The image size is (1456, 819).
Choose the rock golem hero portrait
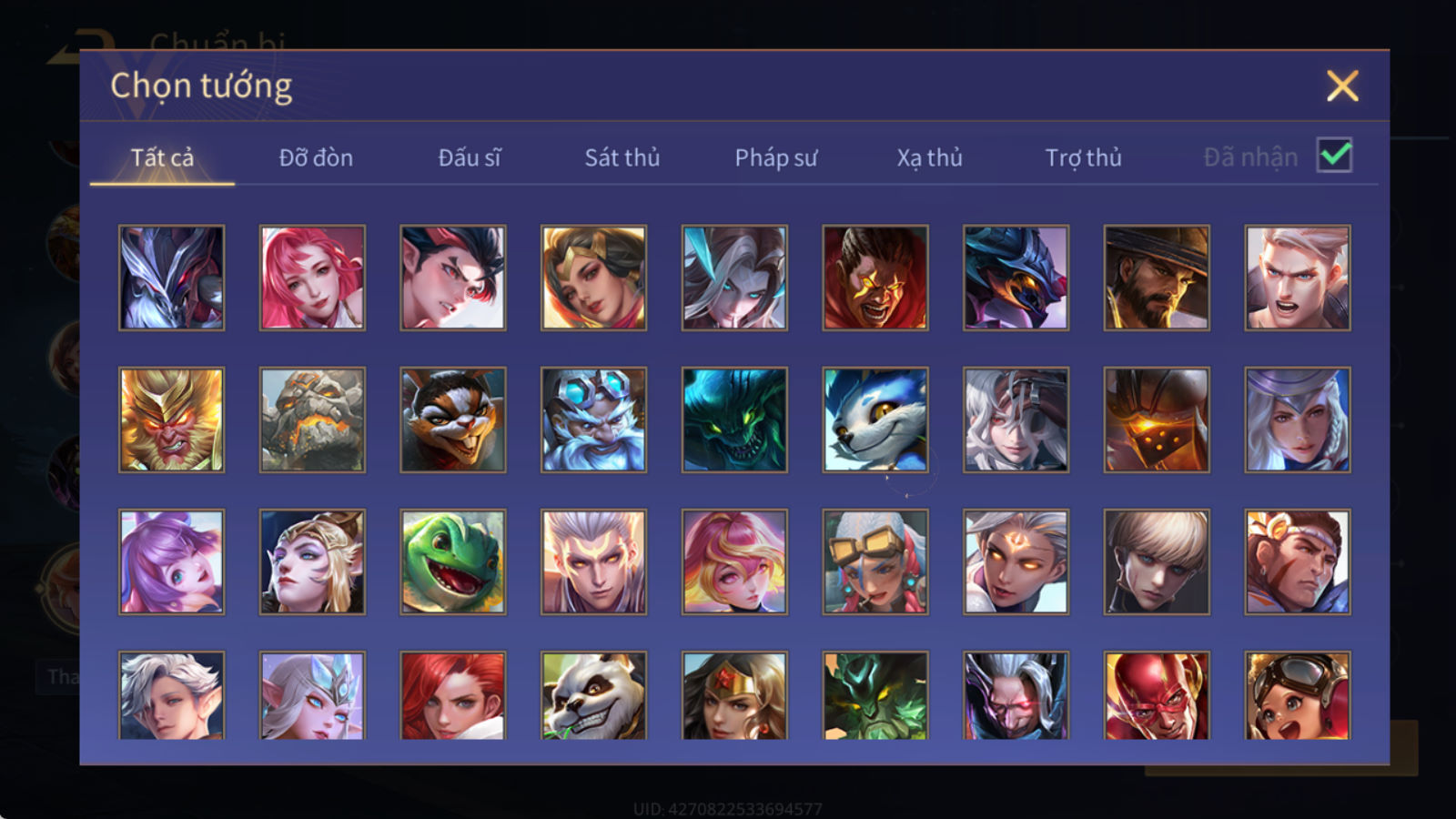coord(312,420)
